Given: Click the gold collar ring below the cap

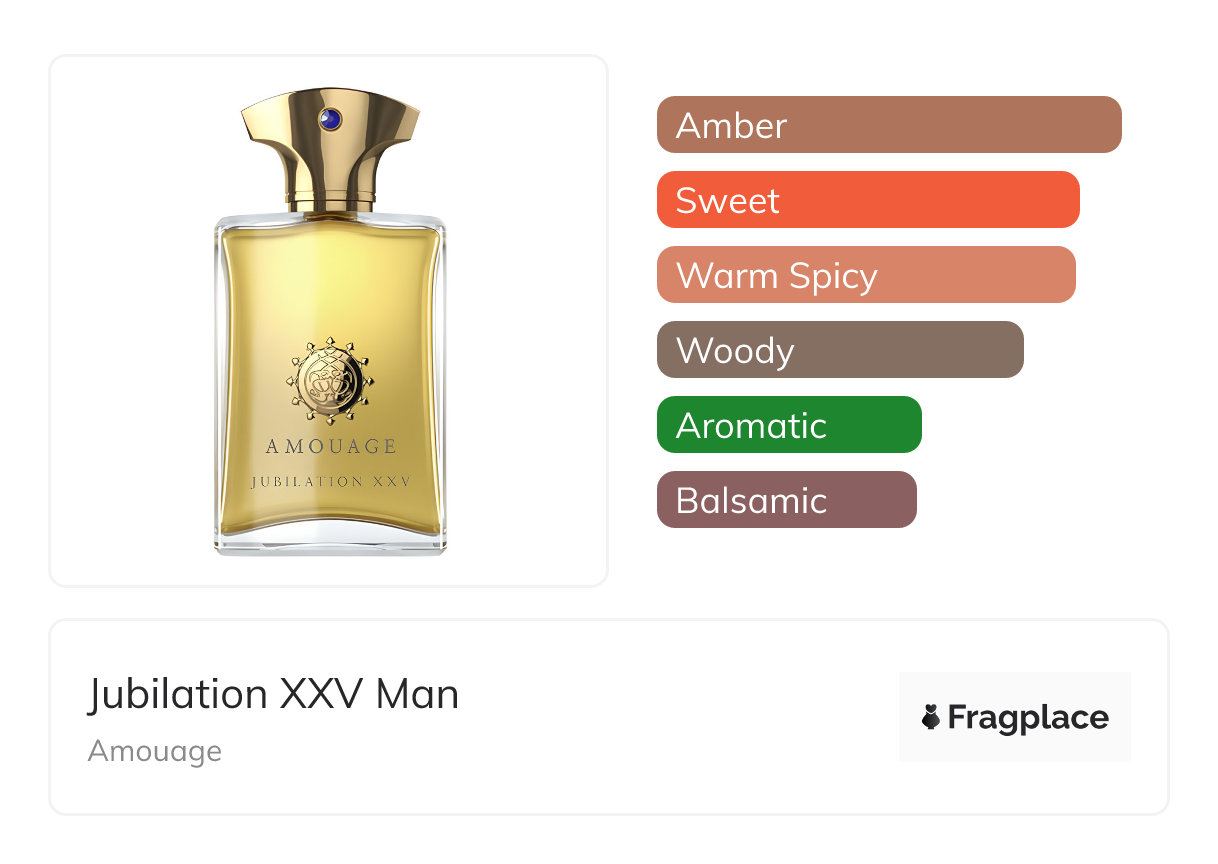Looking at the screenshot, I should pos(331,206).
